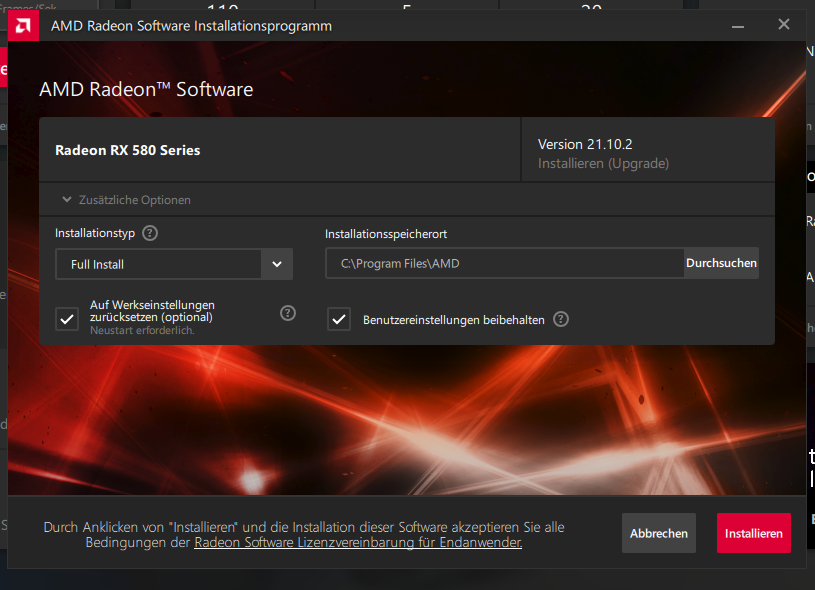The width and height of the screenshot is (815, 590).
Task: Start installation with Installieren button
Action: click(x=754, y=533)
